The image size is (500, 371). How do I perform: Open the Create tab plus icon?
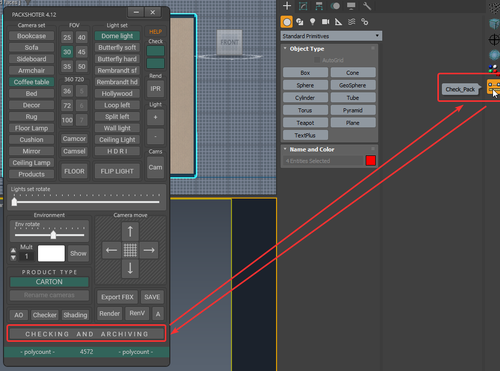point(287,6)
